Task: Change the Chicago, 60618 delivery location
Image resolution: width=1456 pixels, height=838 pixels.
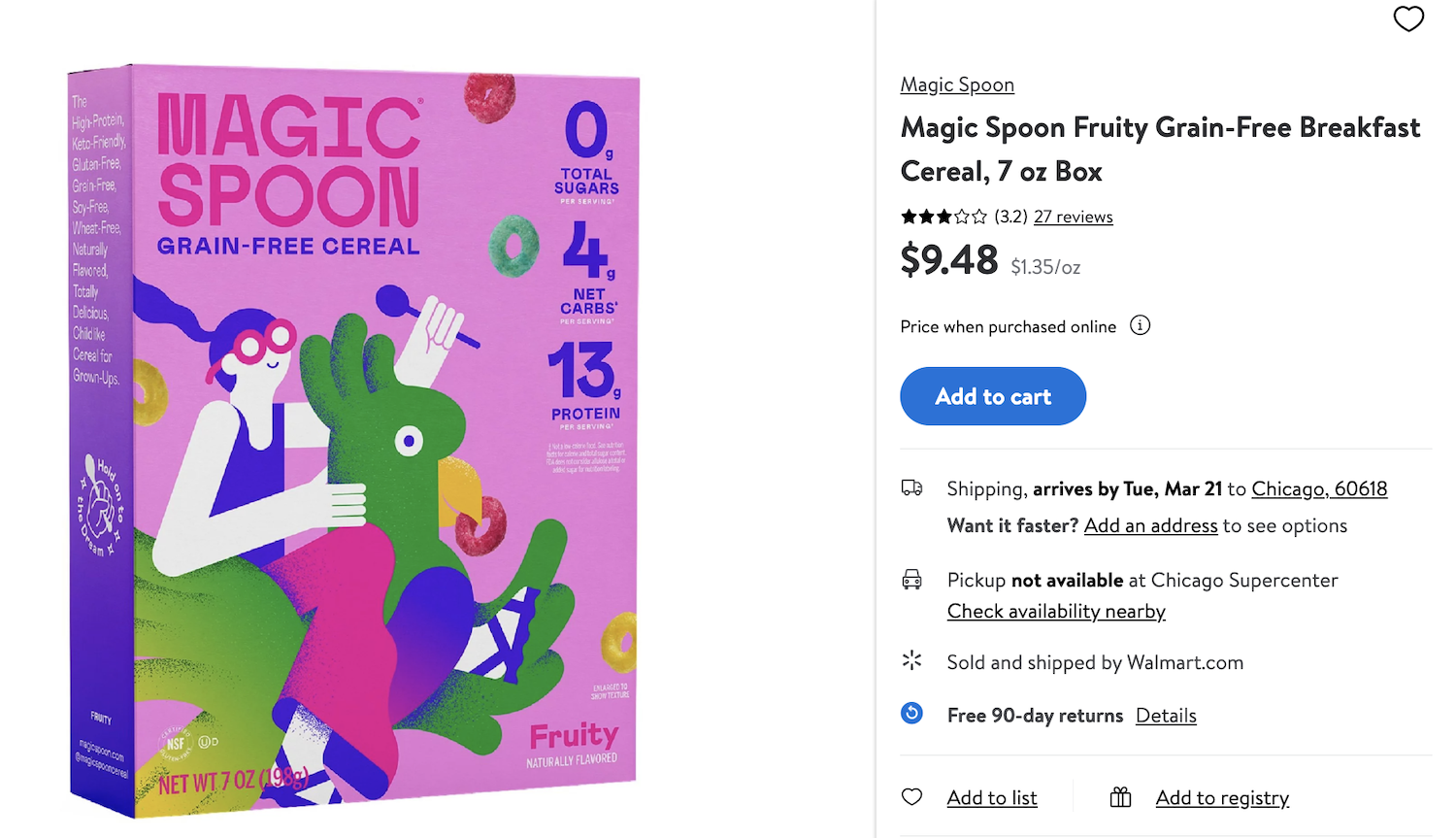Action: coord(1319,488)
